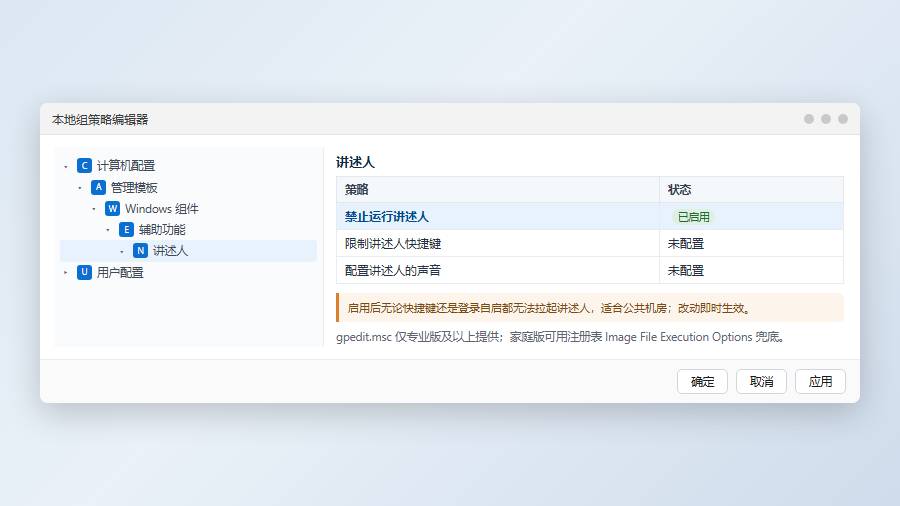This screenshot has height=506, width=900.
Task: Click the 应用 button
Action: [x=820, y=382]
